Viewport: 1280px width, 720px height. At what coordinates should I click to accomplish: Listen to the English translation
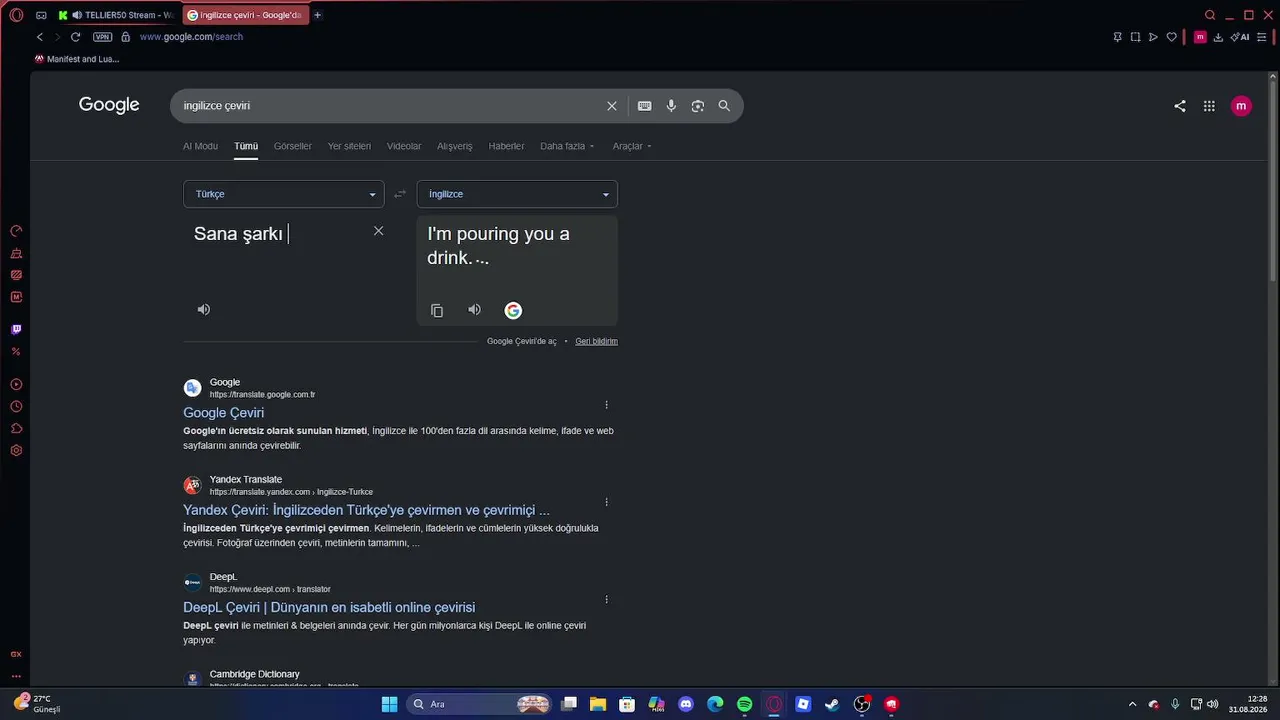(475, 310)
